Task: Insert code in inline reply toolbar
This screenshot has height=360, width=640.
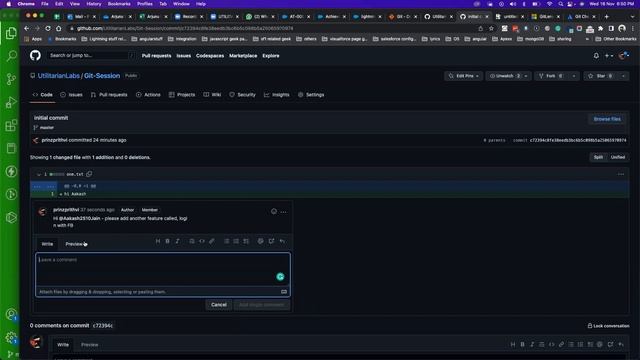Action: coord(202,241)
